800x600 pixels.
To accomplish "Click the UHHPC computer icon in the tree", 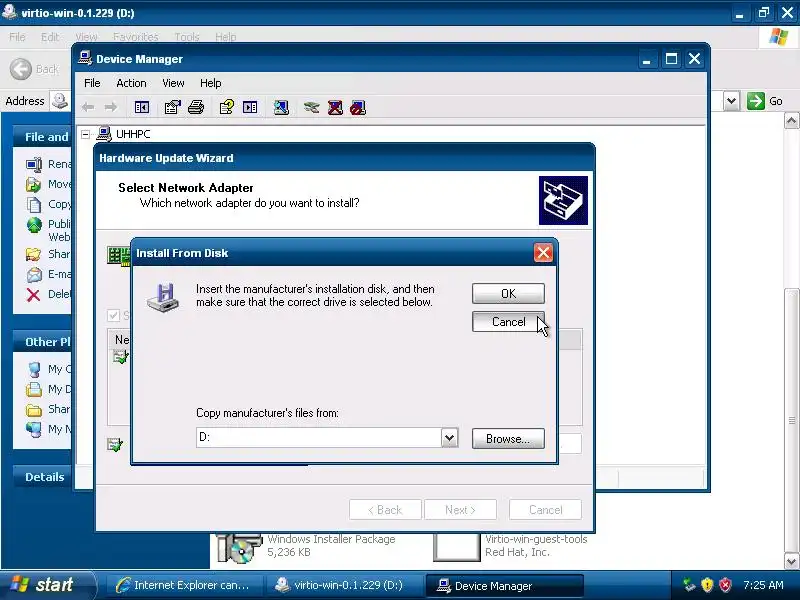I will coord(104,134).
